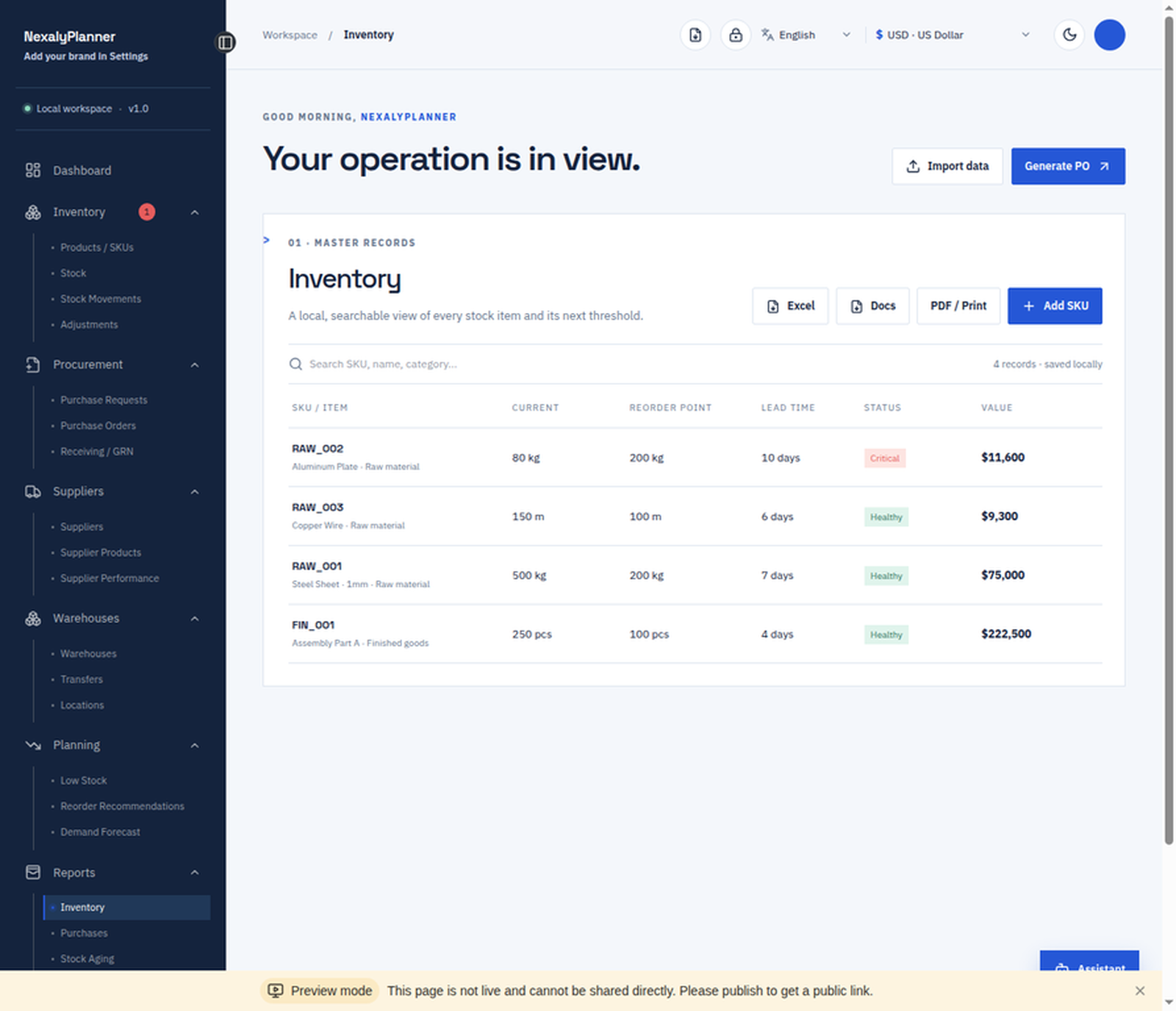Click the Planning trend icon

click(33, 745)
